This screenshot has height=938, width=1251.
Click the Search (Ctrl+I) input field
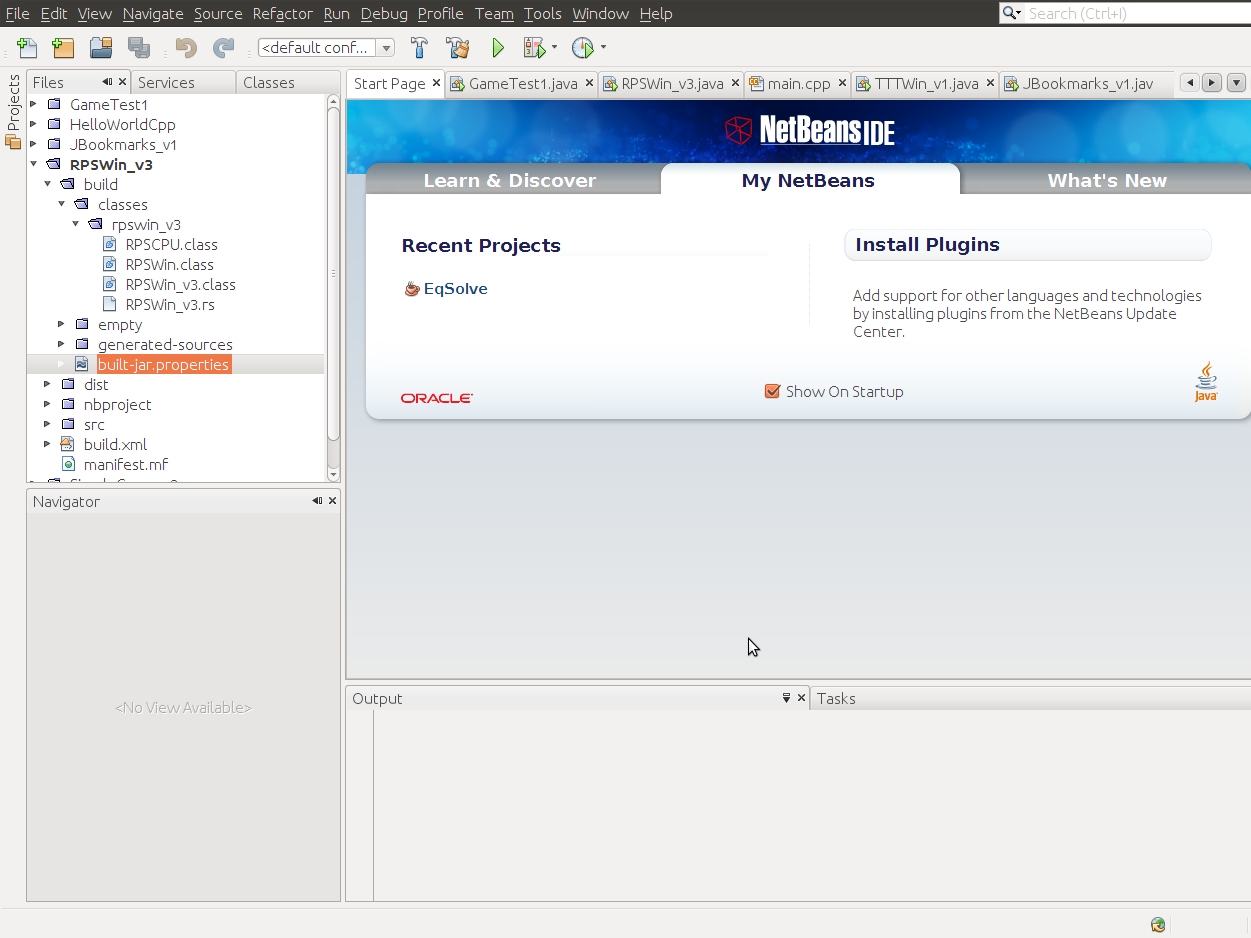[1137, 13]
